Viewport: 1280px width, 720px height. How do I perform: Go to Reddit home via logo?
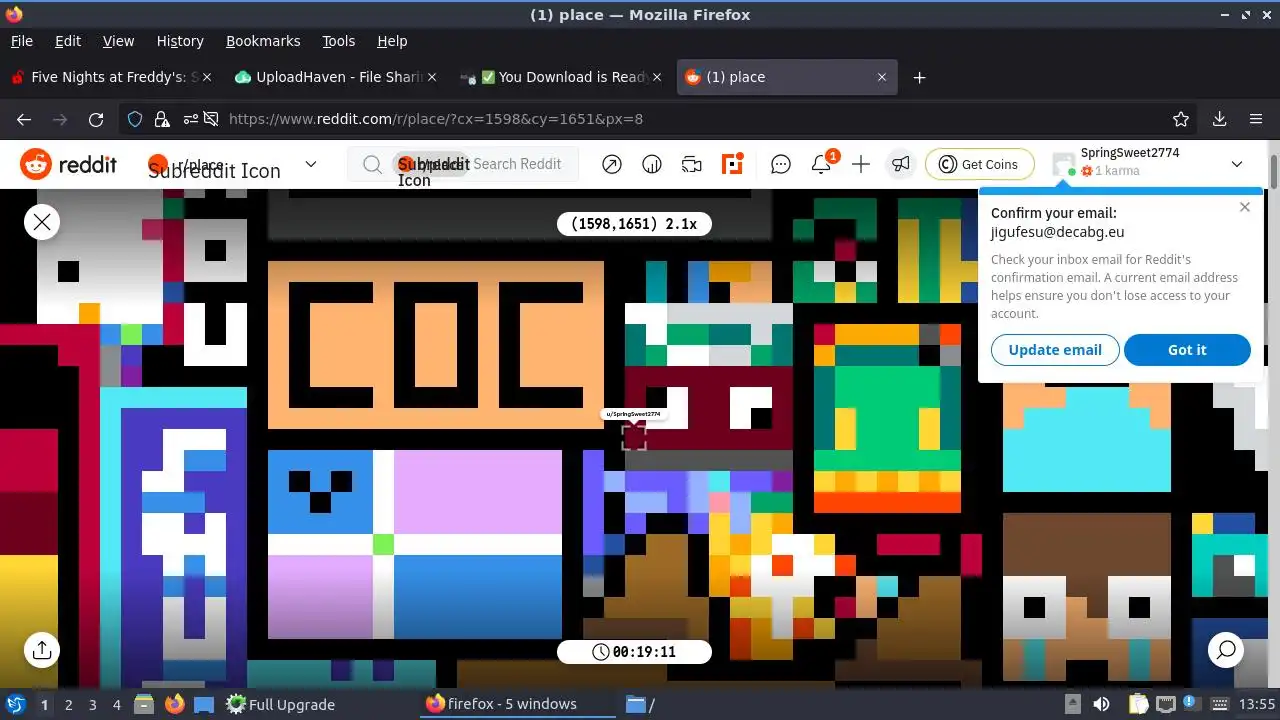[69, 164]
